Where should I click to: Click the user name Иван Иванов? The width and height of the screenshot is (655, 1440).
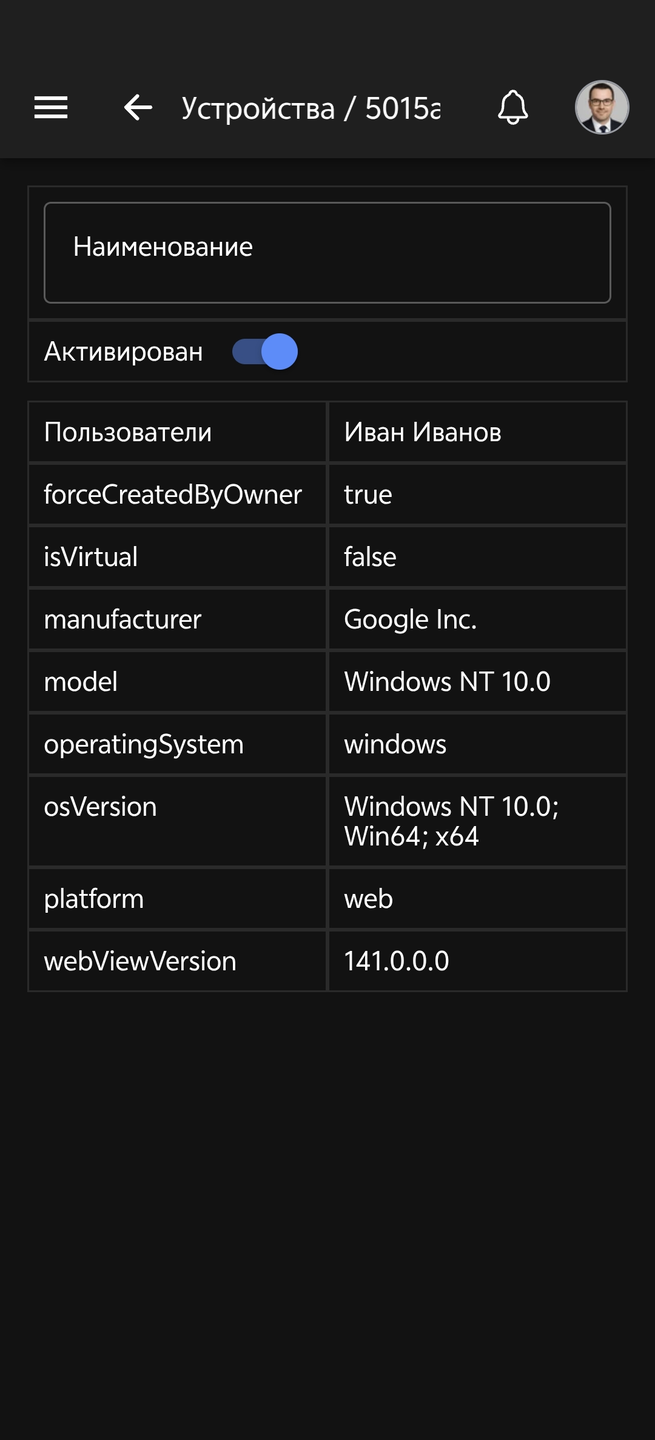point(422,432)
